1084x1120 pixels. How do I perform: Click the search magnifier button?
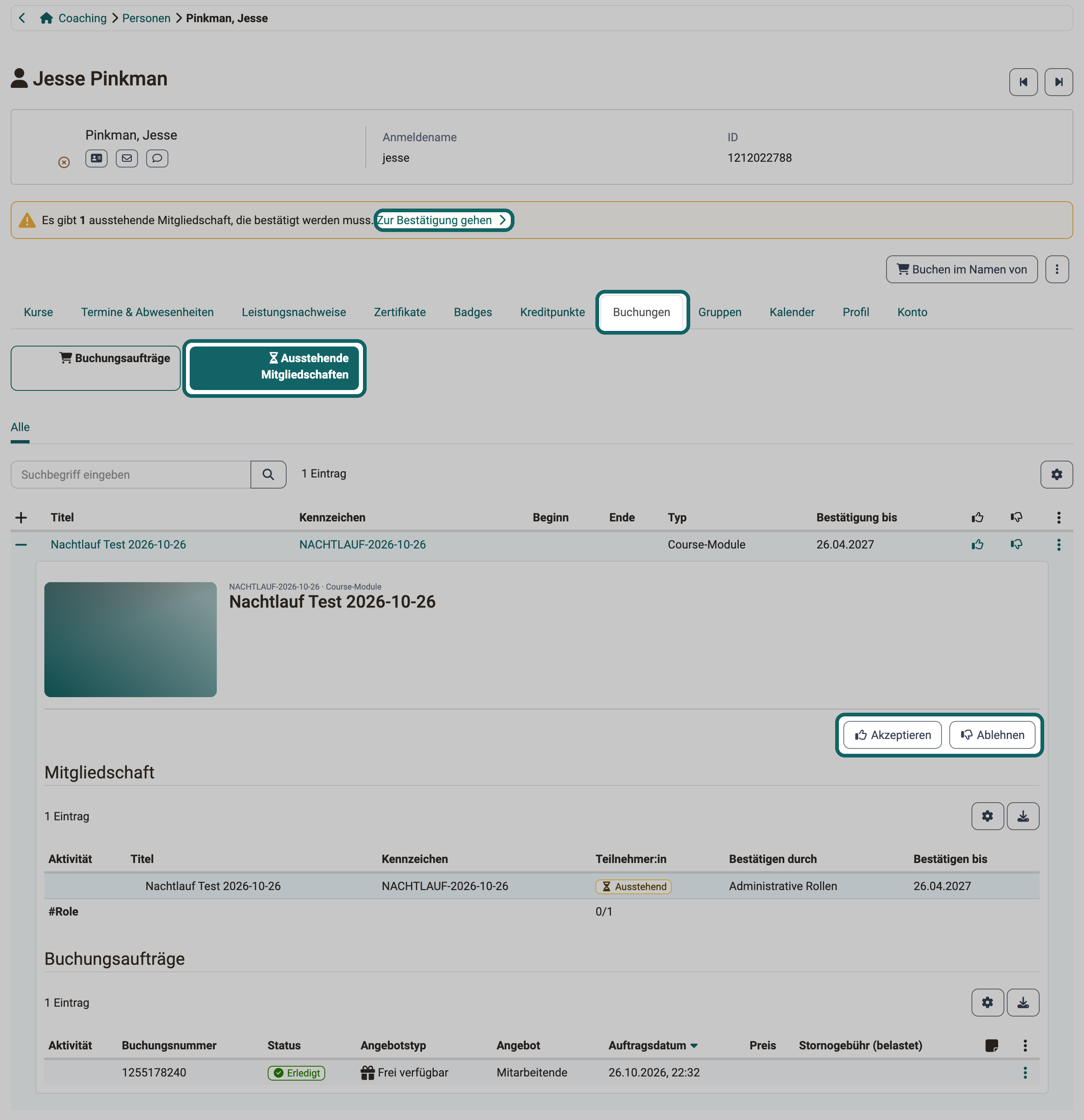(268, 474)
